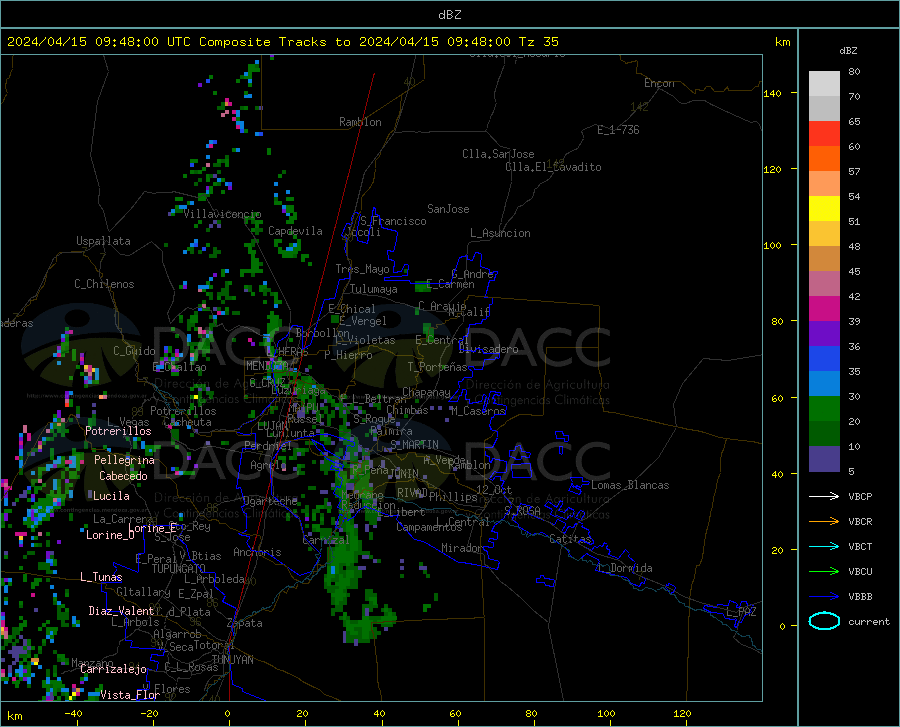This screenshot has width=900, height=727.
Task: Click the SanJose map label
Action: click(x=448, y=209)
